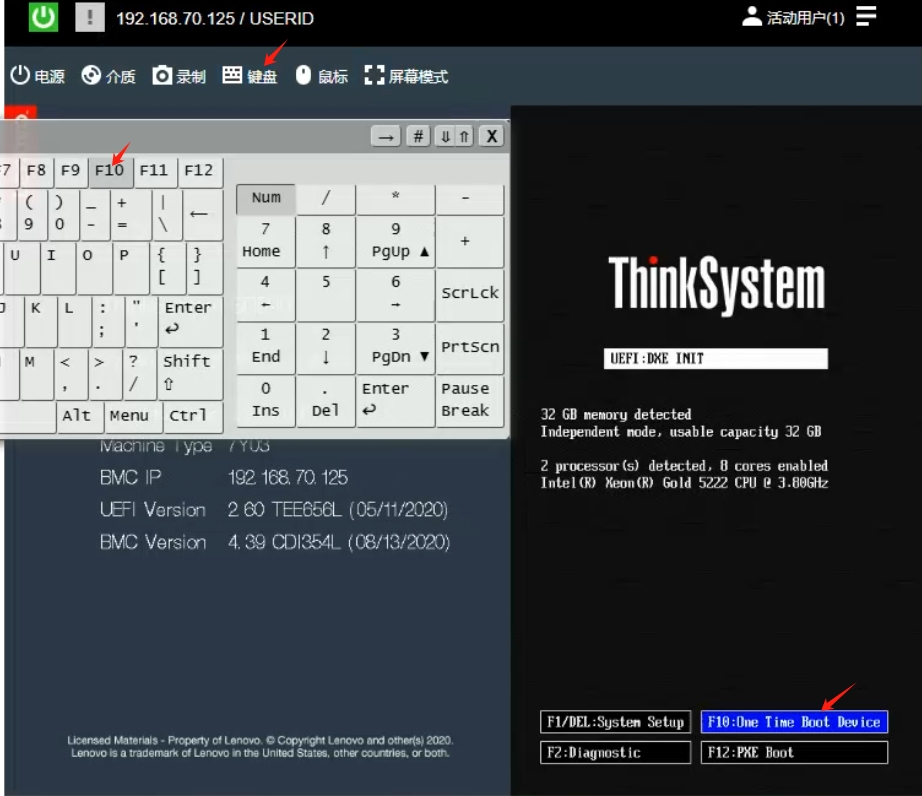This screenshot has width=922, height=796.
Task: Tap the PrtScn key
Action: [470, 348]
